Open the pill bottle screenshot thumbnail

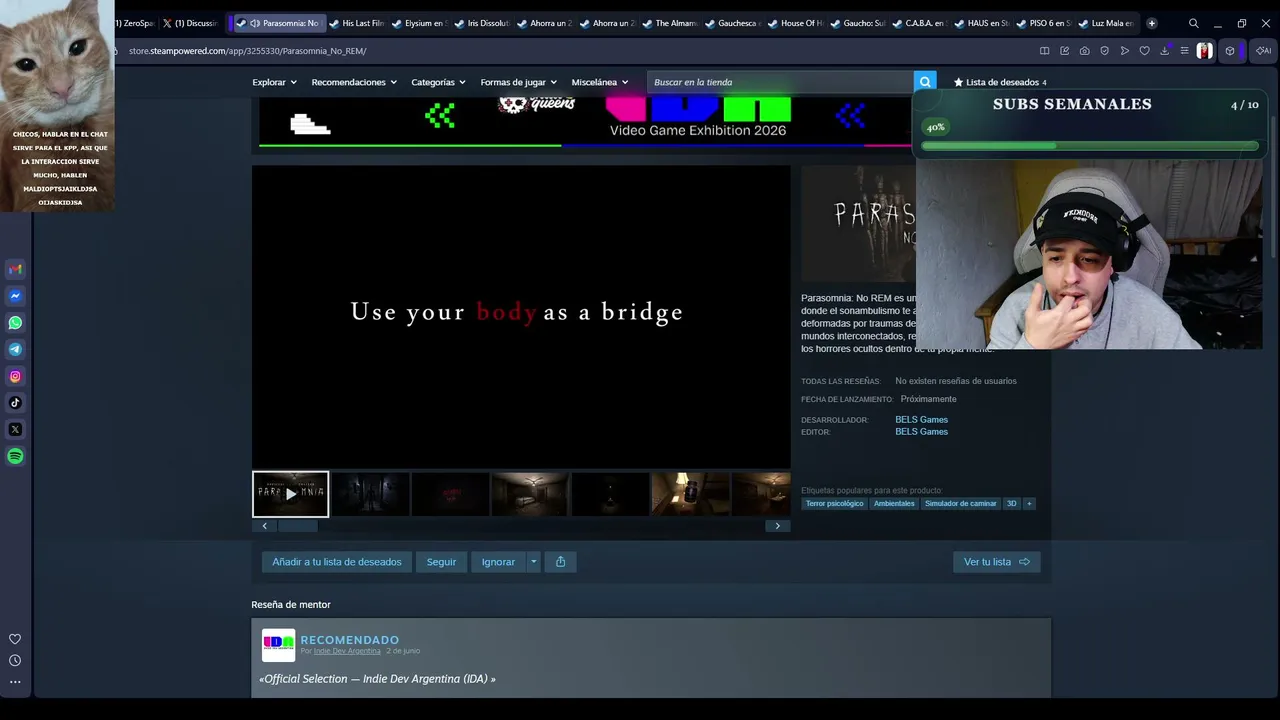click(x=690, y=494)
